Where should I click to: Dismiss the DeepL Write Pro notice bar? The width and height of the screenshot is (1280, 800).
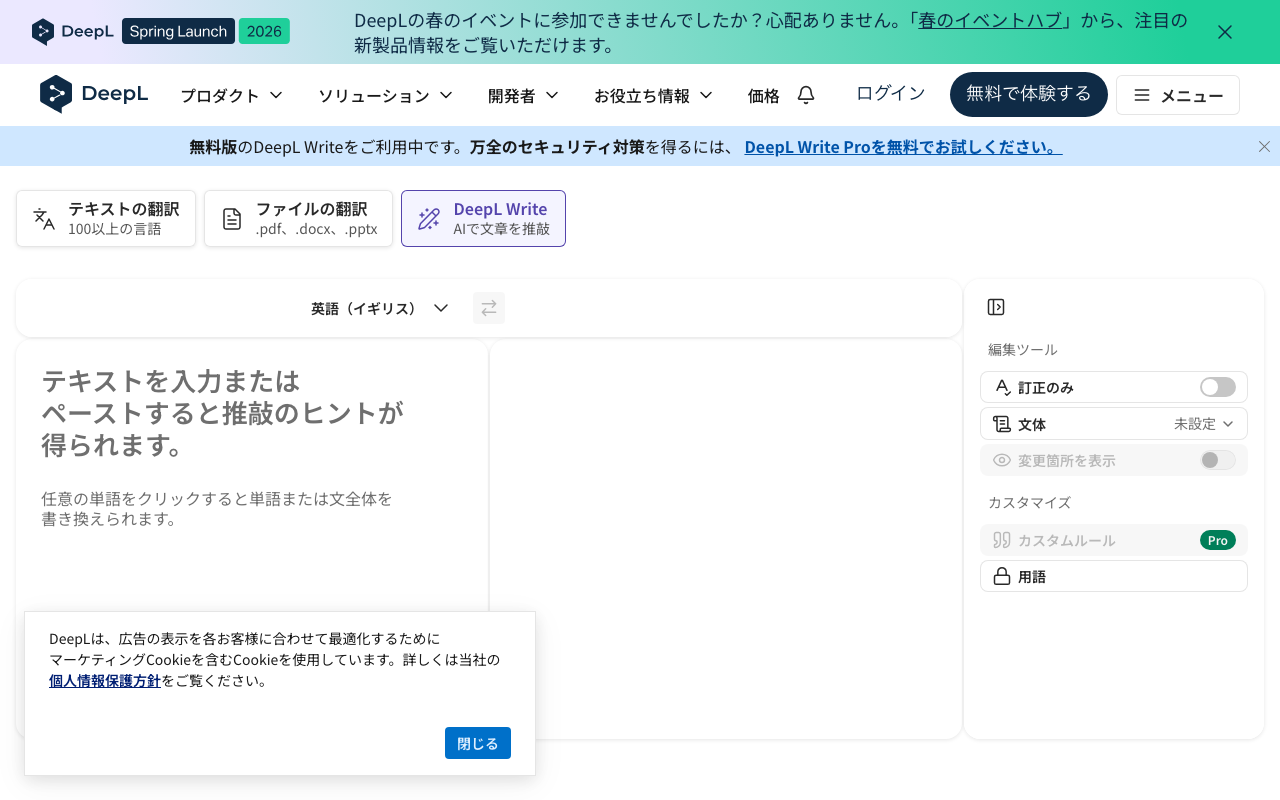point(1264,147)
